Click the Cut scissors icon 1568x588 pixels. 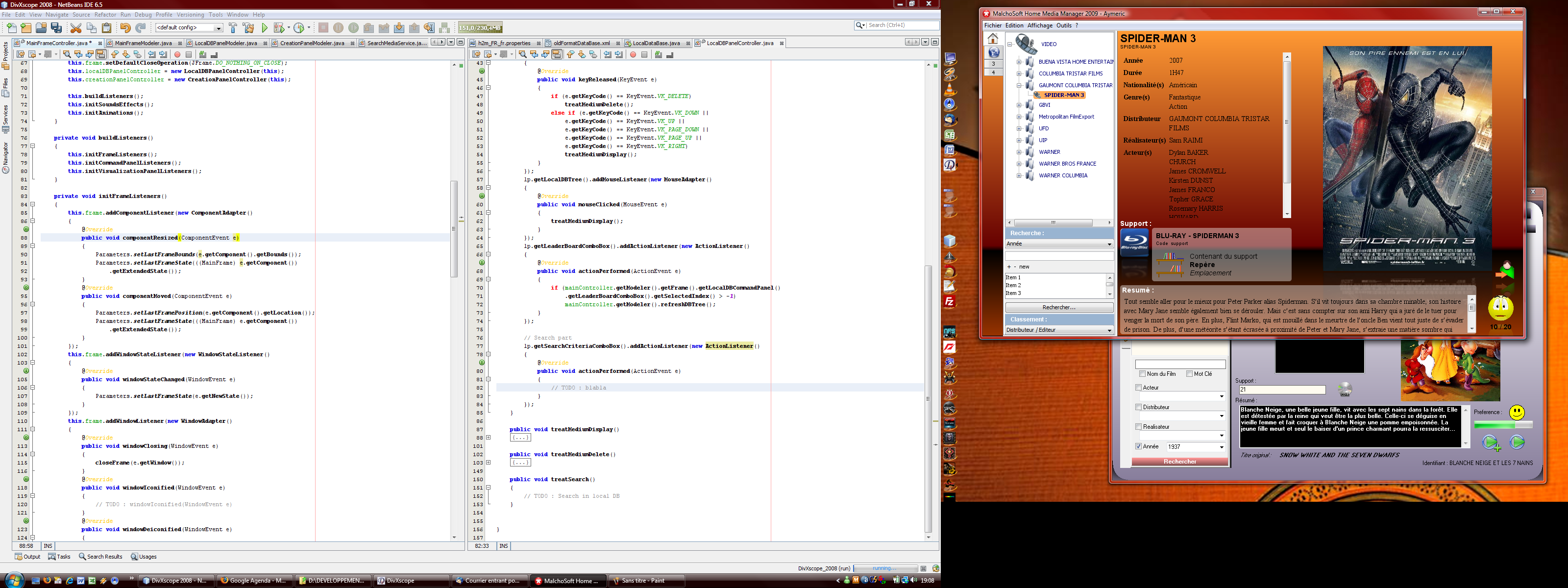(75, 27)
